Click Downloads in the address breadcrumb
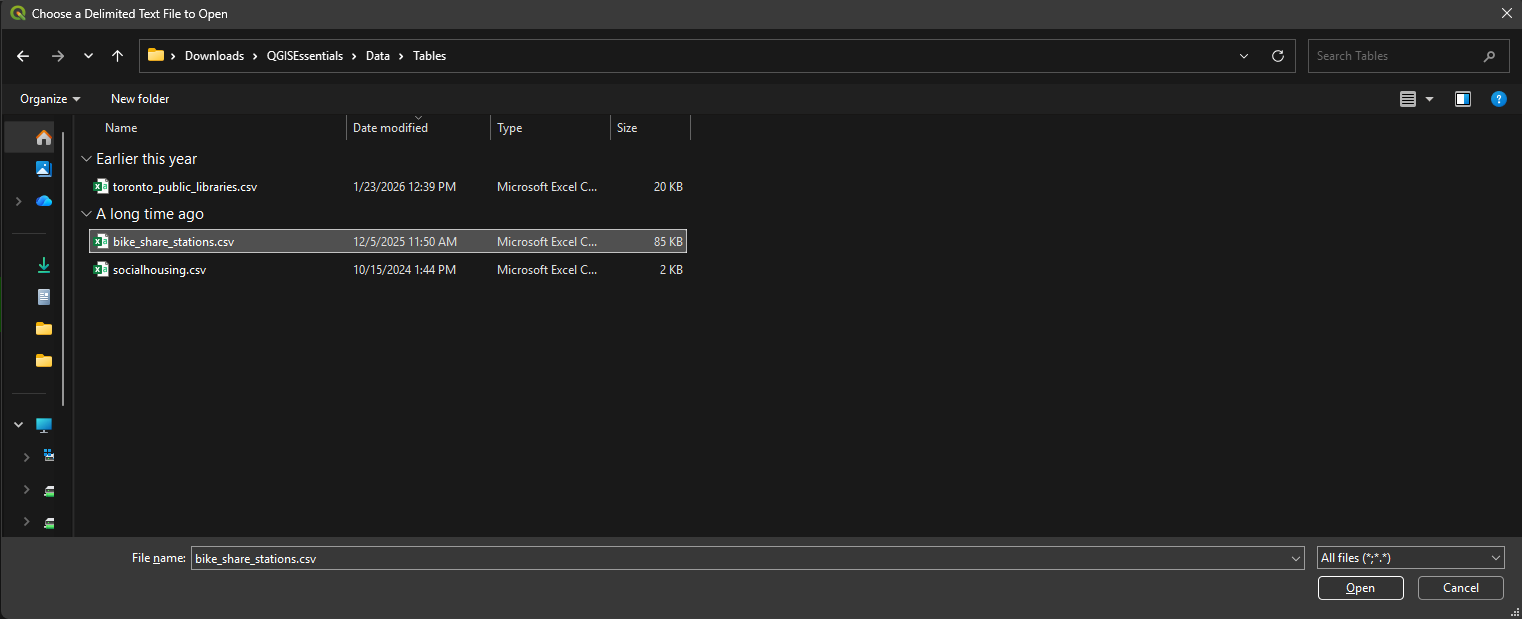Viewport: 1522px width, 619px height. [x=214, y=56]
